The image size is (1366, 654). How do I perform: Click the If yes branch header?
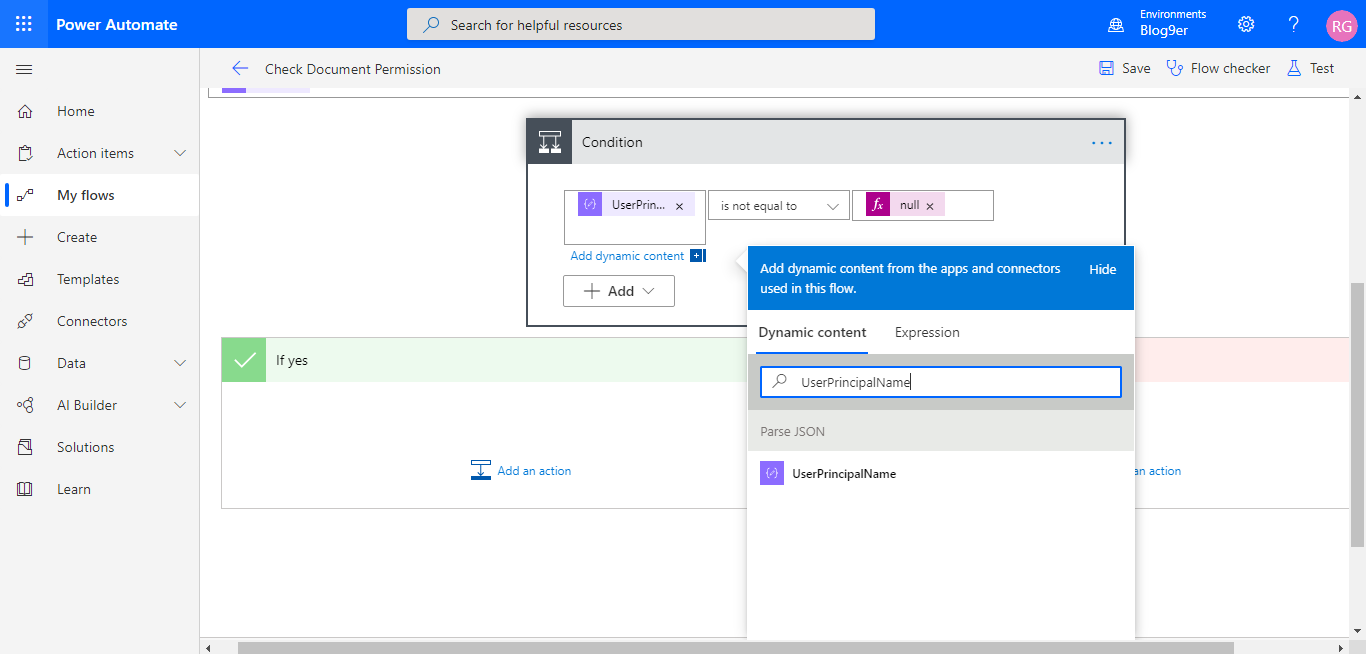(484, 360)
